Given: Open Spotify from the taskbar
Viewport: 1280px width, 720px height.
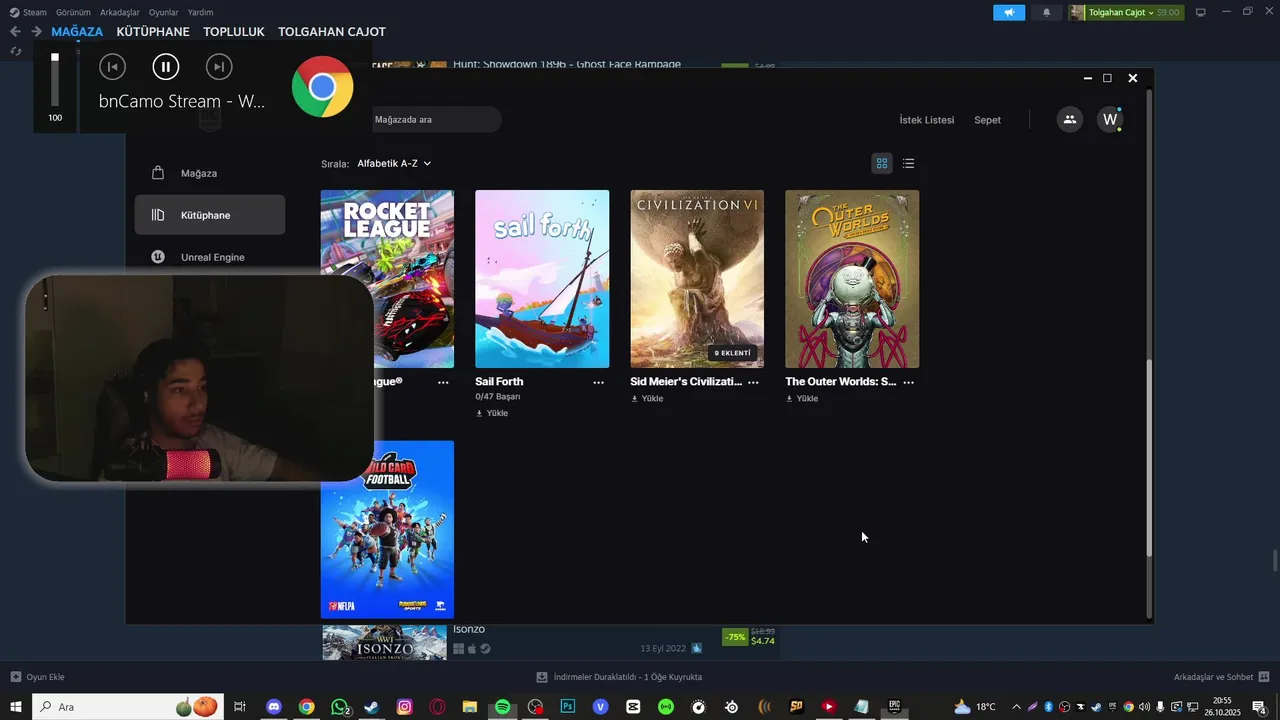Looking at the screenshot, I should (x=502, y=707).
